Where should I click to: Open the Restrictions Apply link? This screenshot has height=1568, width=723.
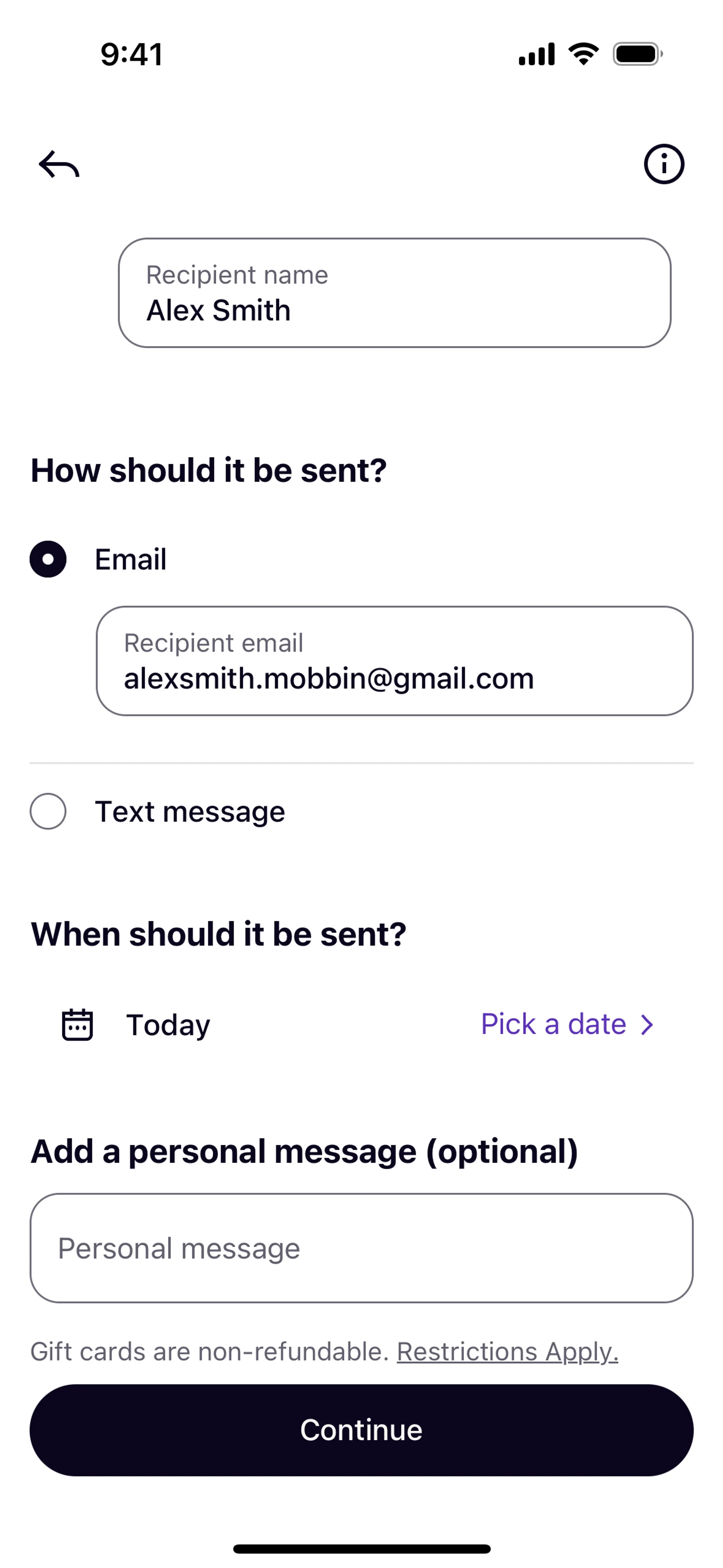(507, 1351)
